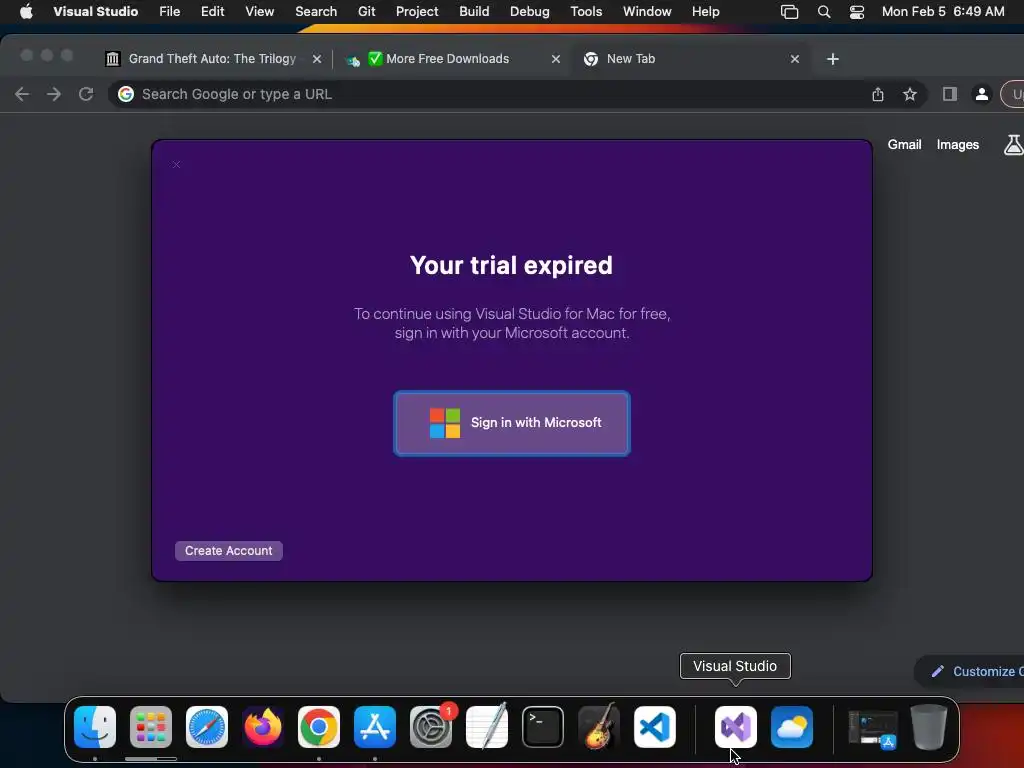The image size is (1024, 768).
Task: Open the Help menu
Action: point(705,12)
